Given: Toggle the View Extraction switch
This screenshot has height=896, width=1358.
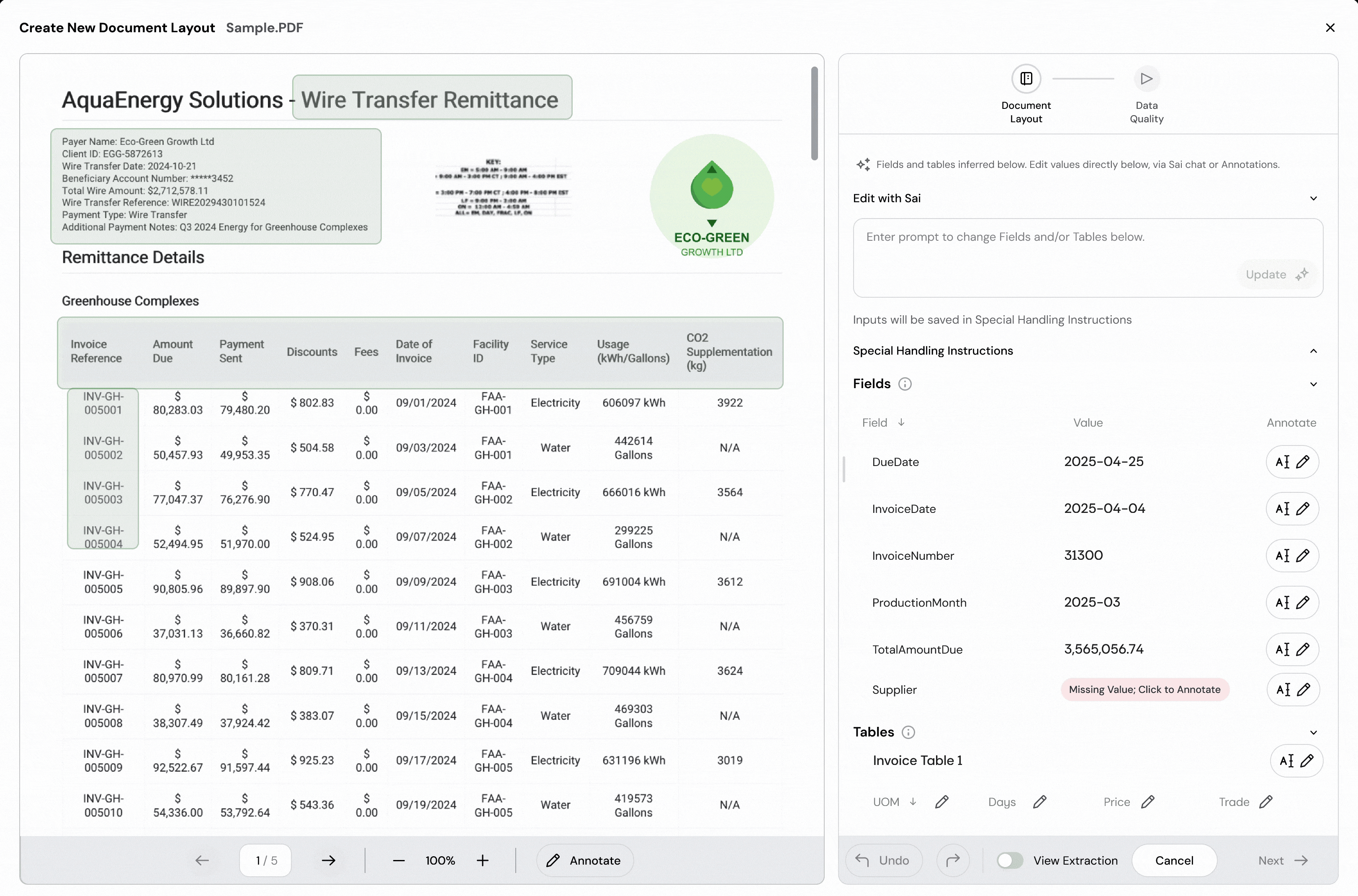Looking at the screenshot, I should (x=1010, y=860).
